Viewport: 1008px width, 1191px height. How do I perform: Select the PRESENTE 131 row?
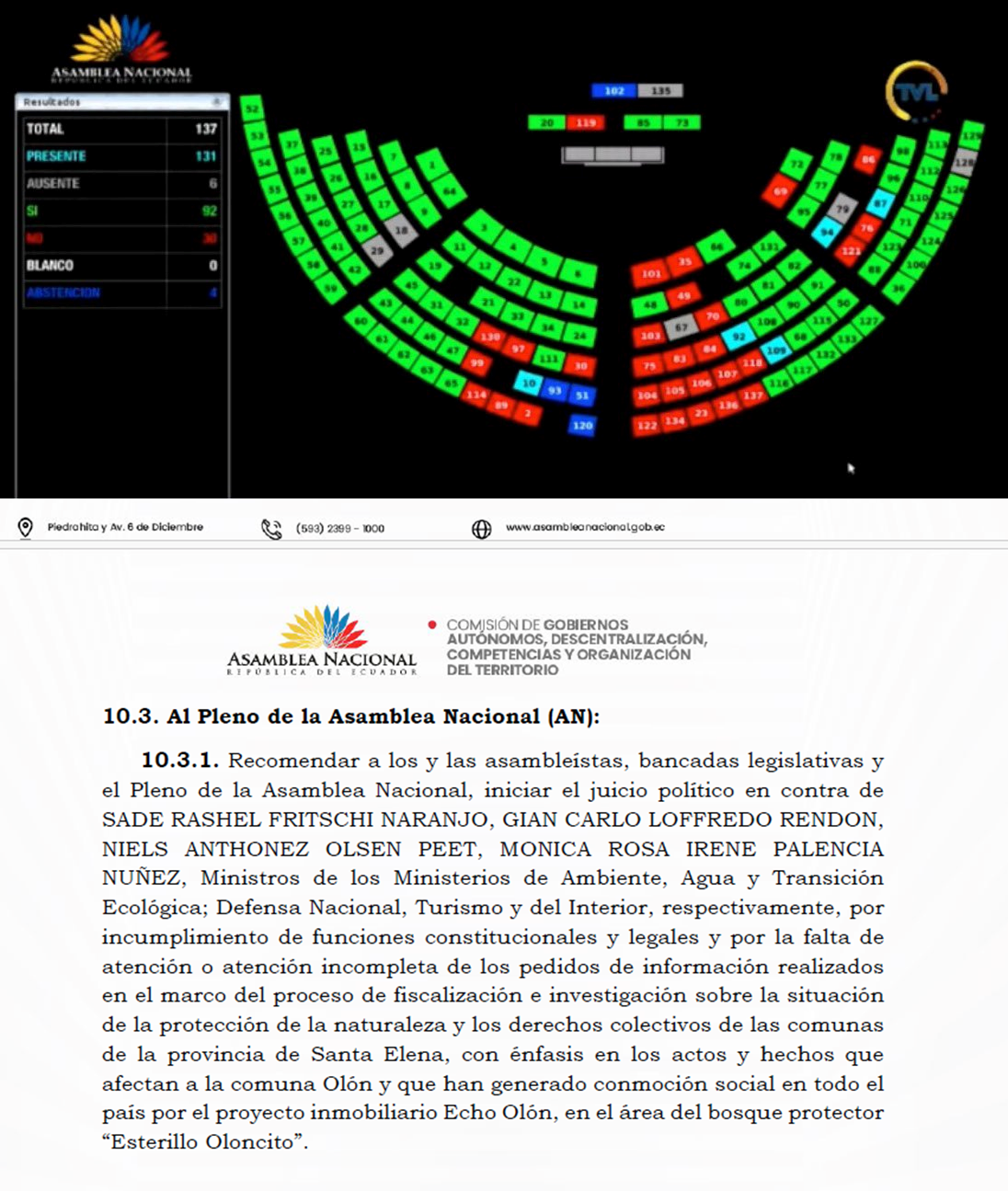pyautogui.click(x=122, y=156)
